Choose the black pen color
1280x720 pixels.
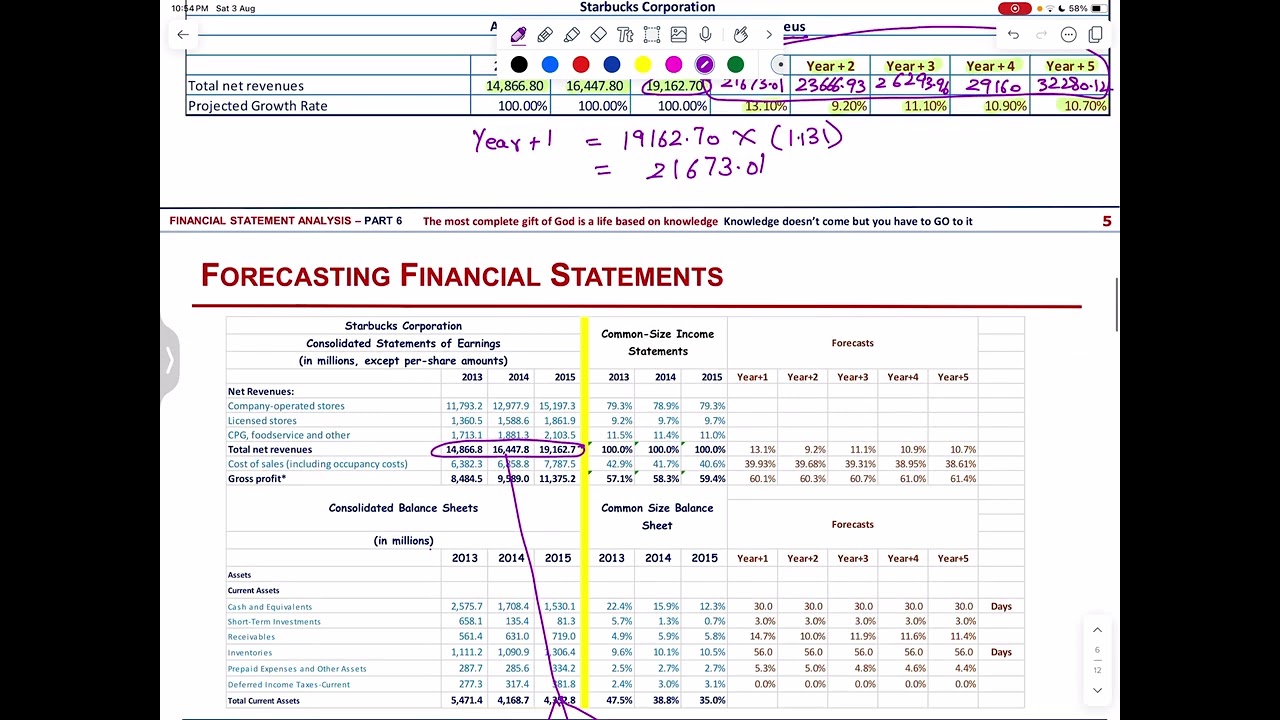coord(519,65)
